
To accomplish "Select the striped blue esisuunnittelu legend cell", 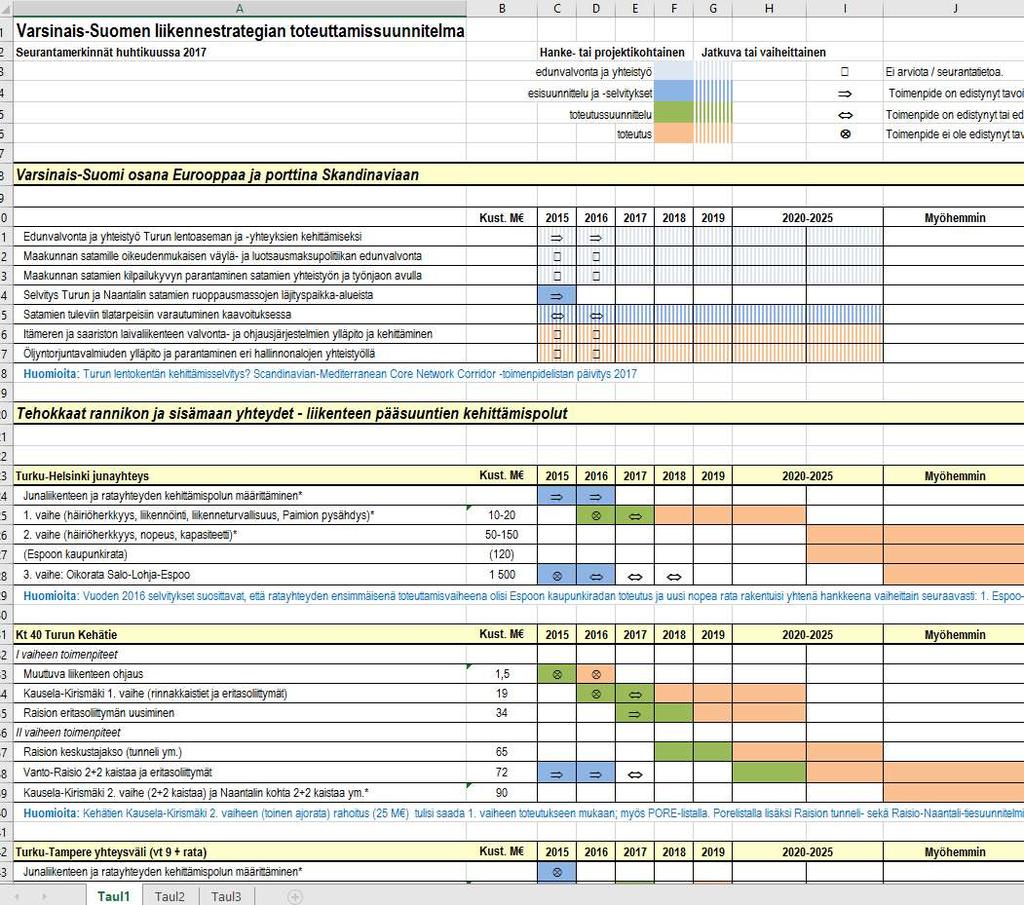I will (713, 91).
